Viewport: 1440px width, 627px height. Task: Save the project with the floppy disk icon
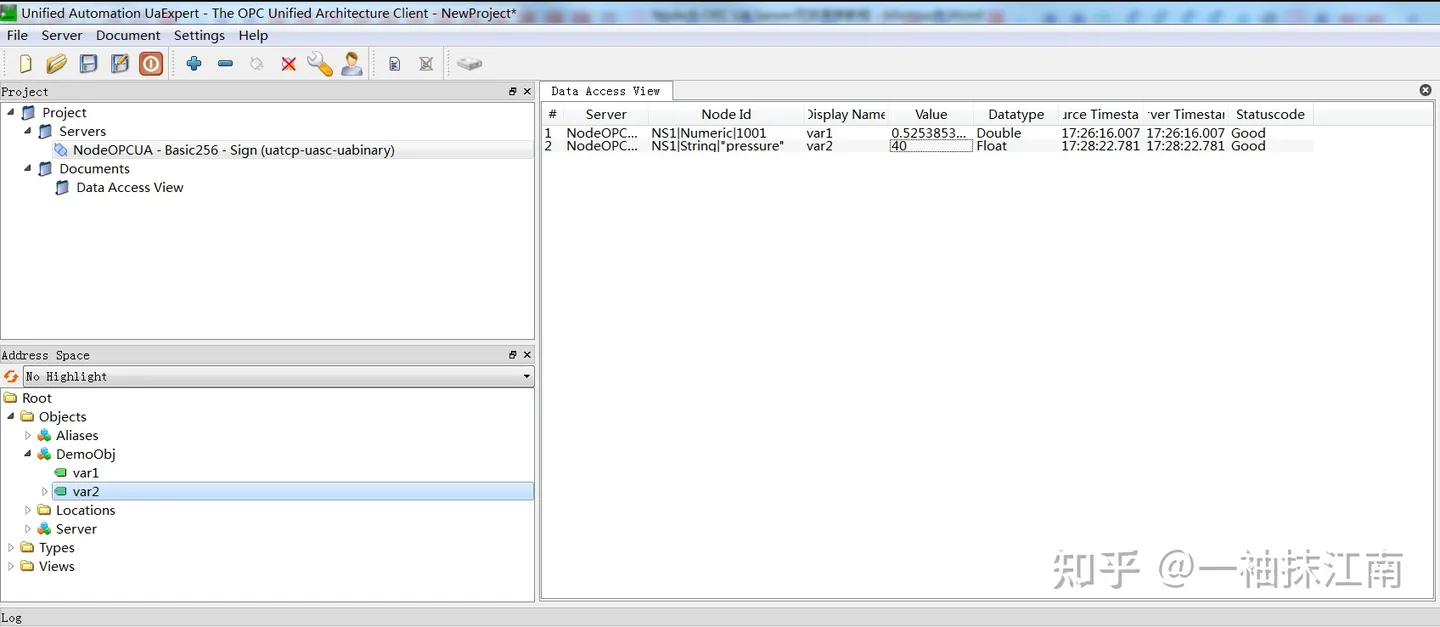coord(89,64)
